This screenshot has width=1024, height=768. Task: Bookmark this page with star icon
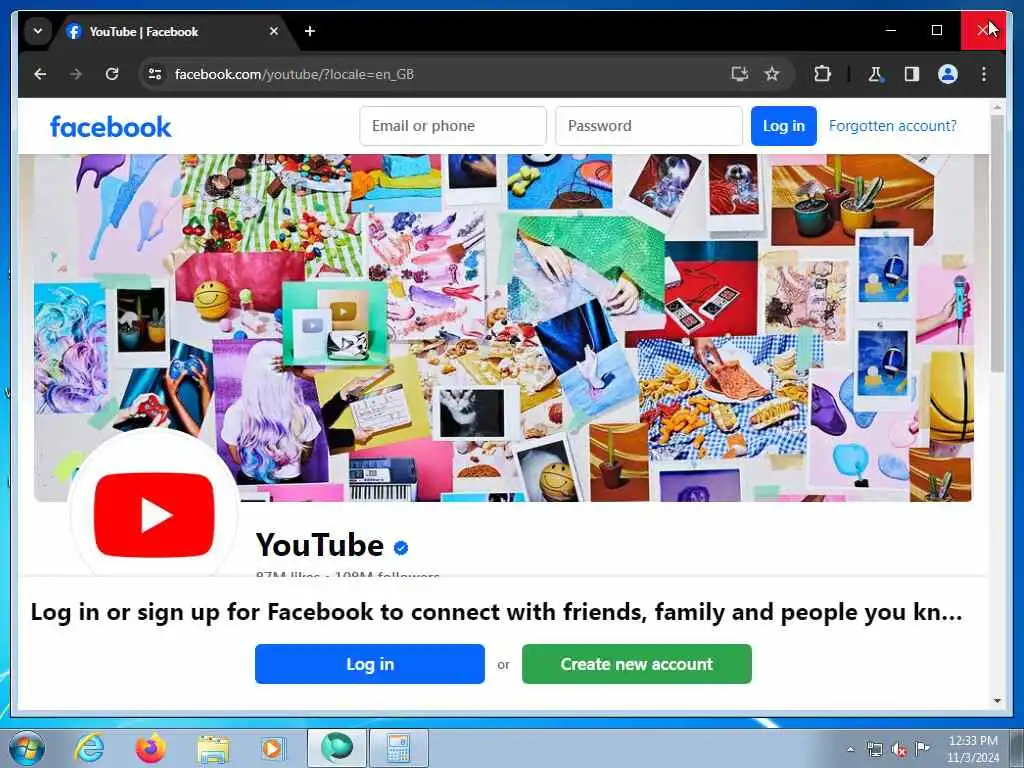[772, 74]
